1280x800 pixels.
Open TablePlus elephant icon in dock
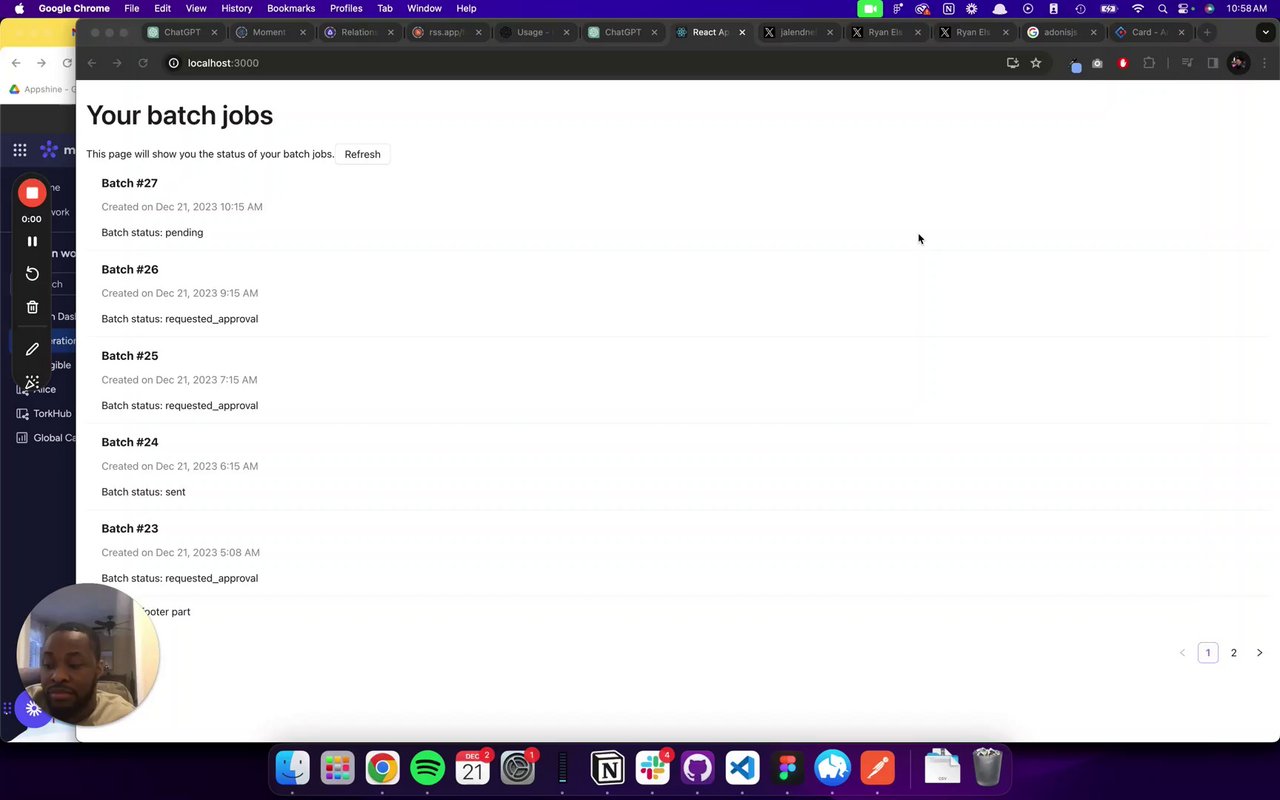832,768
